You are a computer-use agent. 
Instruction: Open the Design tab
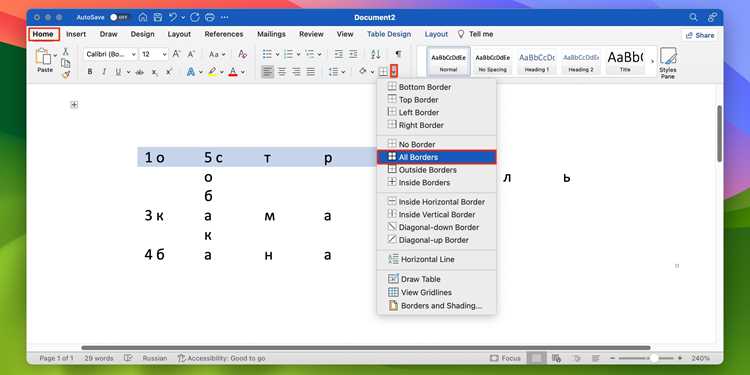point(143,34)
